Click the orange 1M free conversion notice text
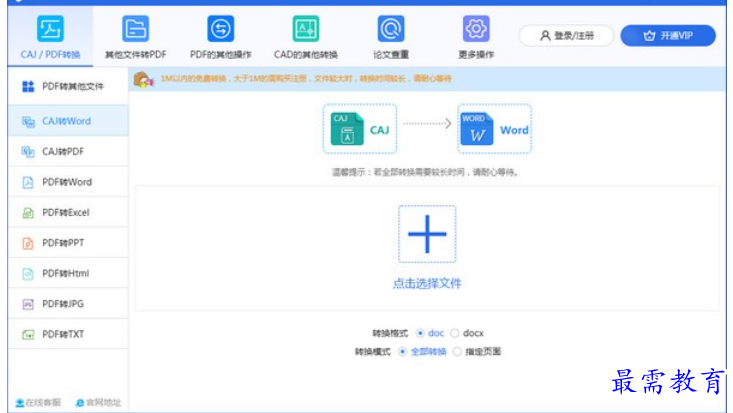This screenshot has width=733, height=413. click(306, 79)
